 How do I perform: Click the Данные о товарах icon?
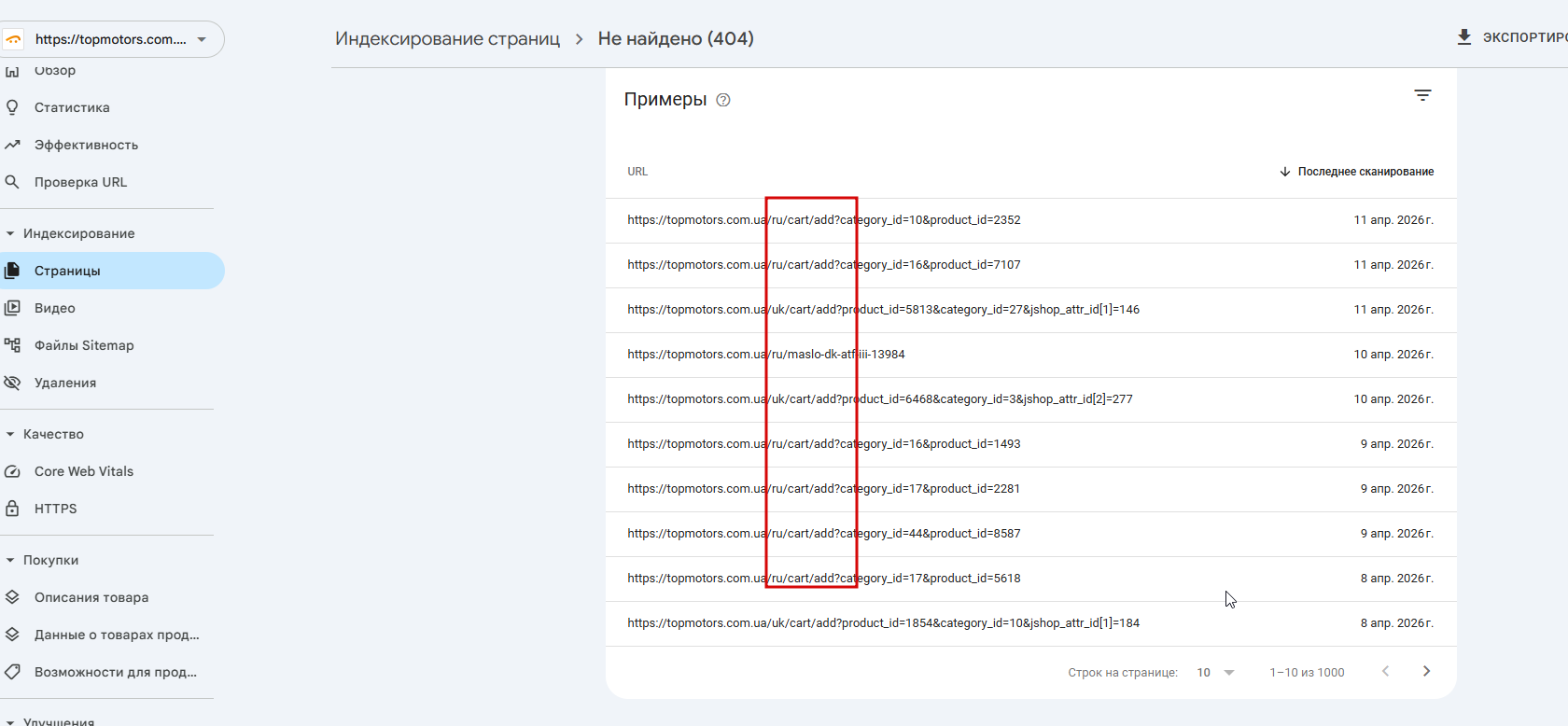point(12,635)
